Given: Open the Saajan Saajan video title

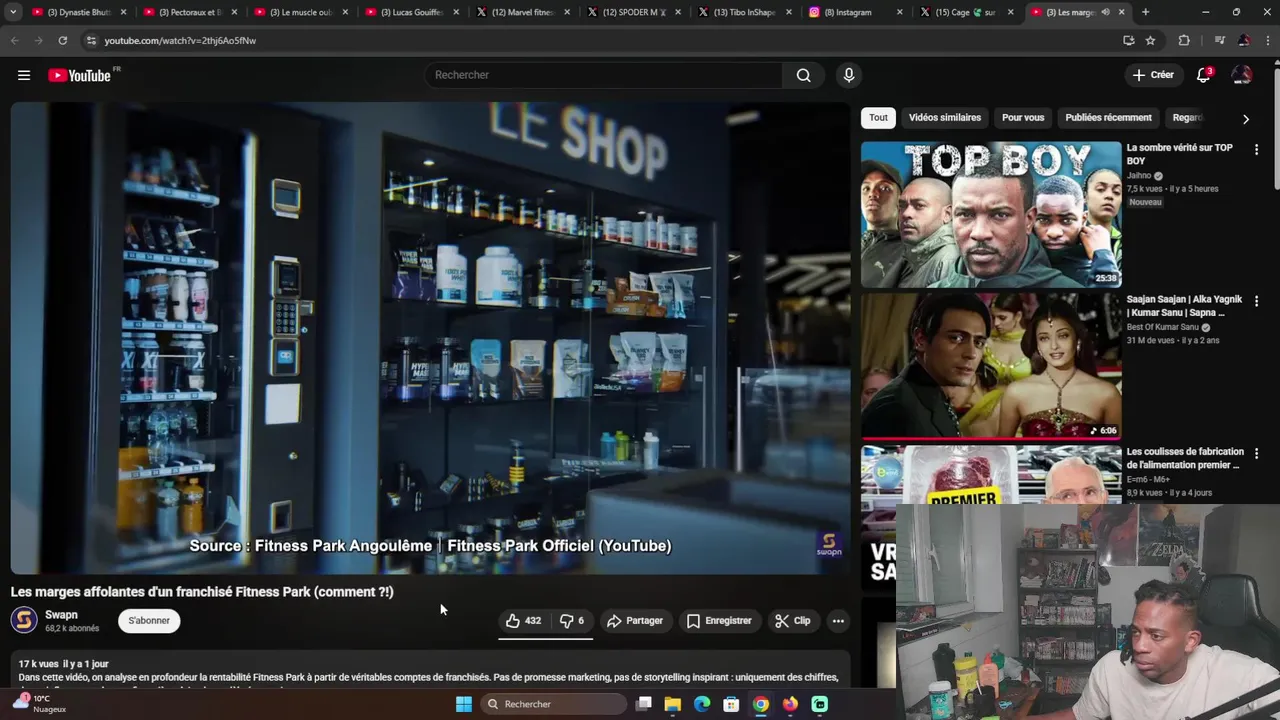Looking at the screenshot, I should 1184,306.
